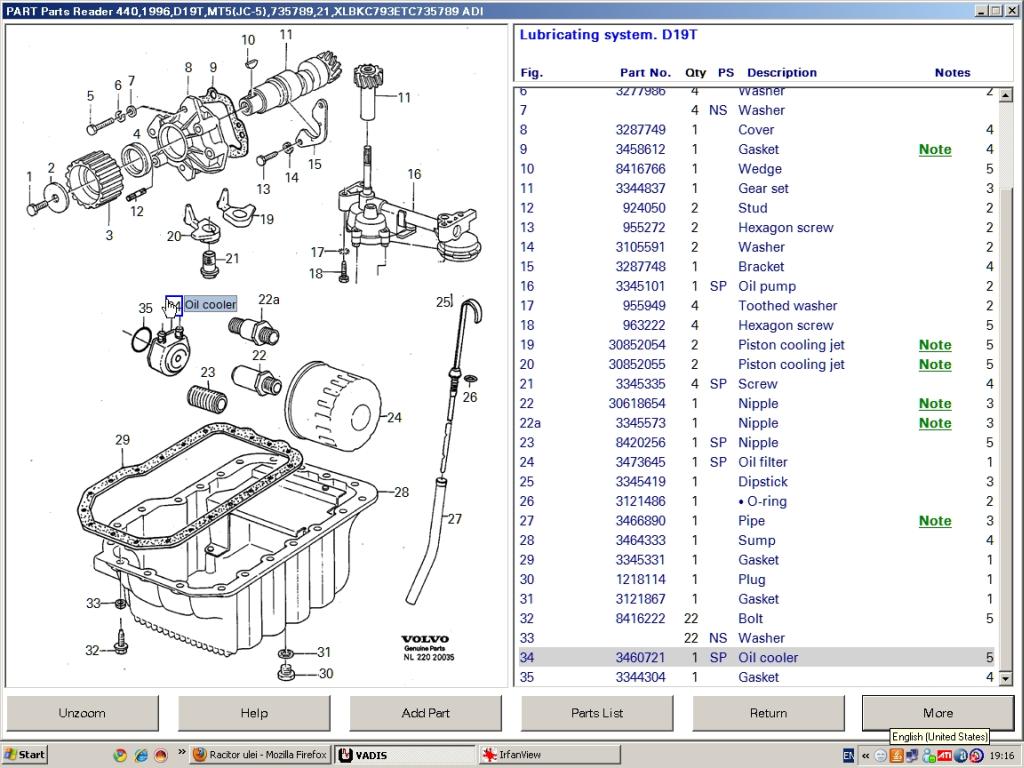Select the Oil filter row
The height and width of the screenshot is (768, 1024).
point(756,462)
